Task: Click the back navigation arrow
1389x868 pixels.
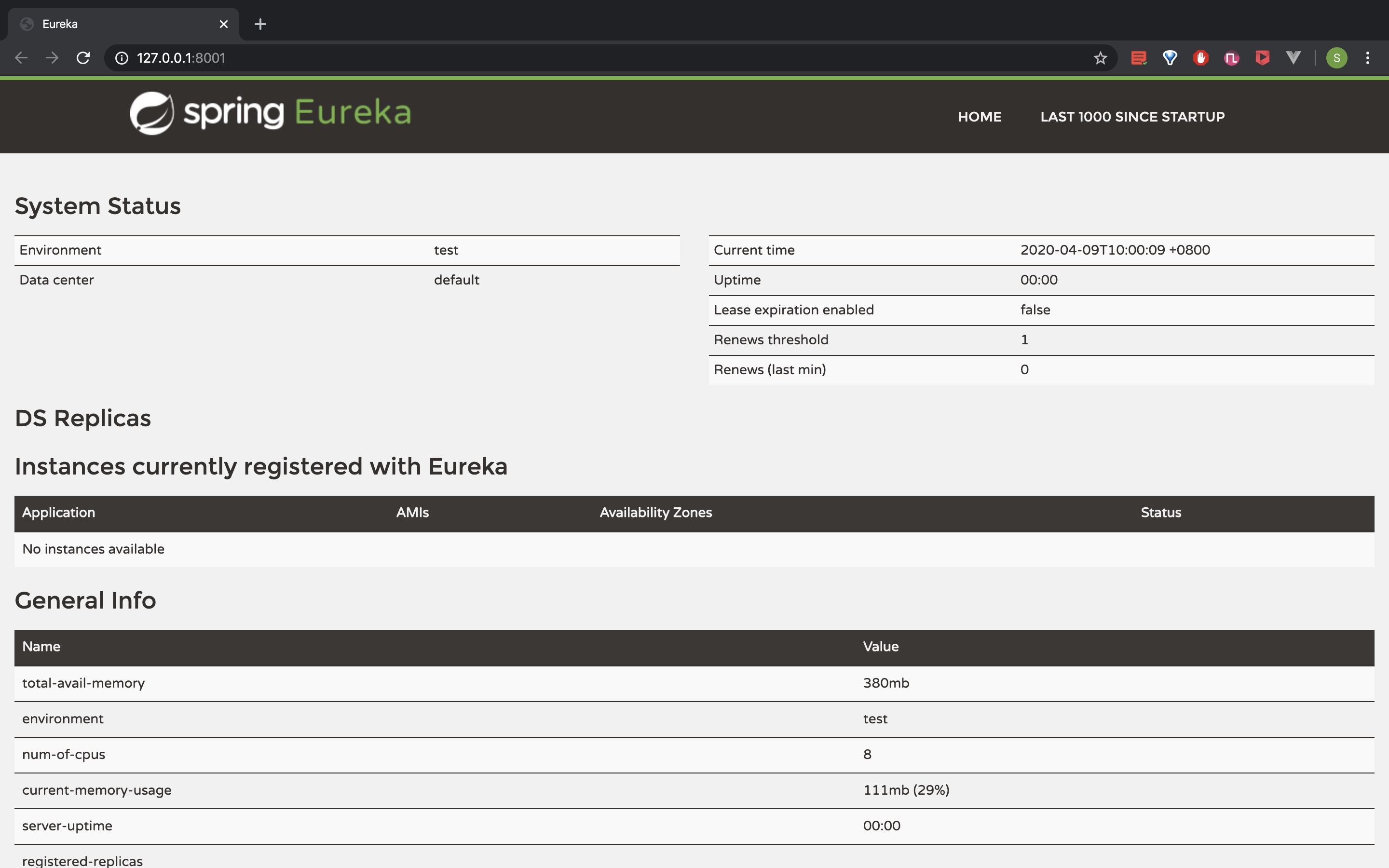Action: click(21, 58)
